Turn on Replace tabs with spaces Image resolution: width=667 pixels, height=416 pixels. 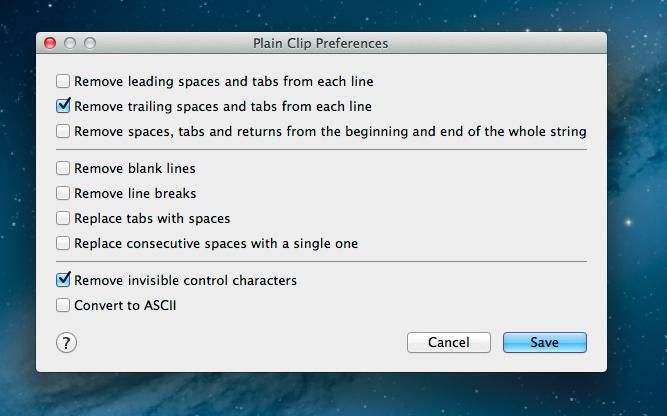(64, 218)
